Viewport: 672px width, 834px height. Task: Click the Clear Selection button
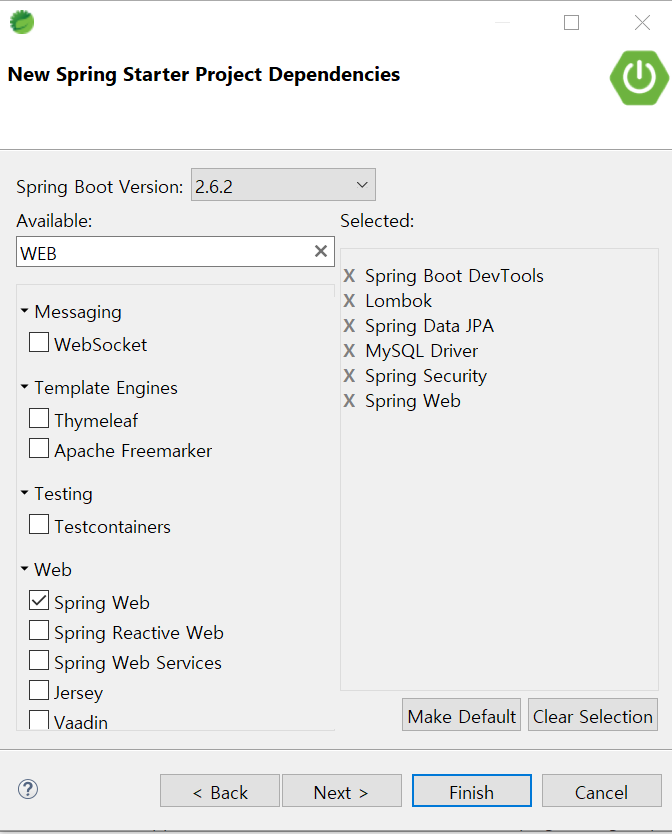(x=593, y=715)
